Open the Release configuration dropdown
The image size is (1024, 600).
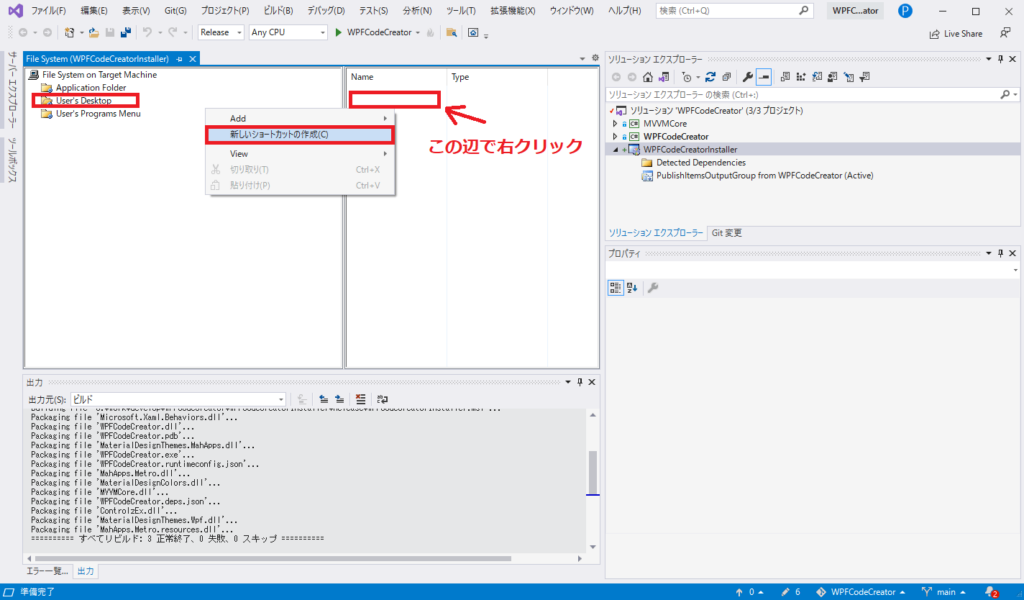(x=221, y=32)
